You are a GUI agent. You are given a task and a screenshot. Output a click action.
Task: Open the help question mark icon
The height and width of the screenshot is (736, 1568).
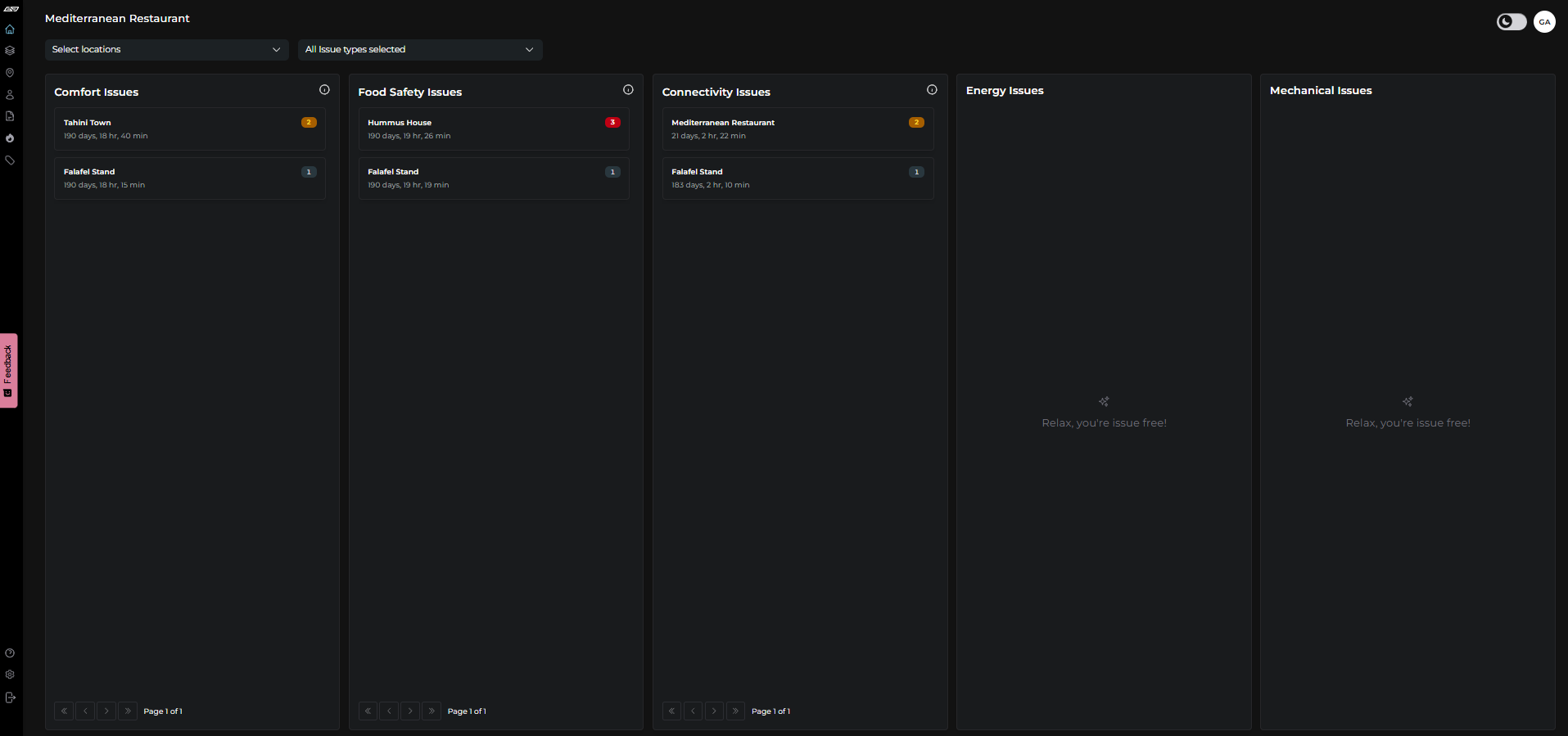[10, 653]
